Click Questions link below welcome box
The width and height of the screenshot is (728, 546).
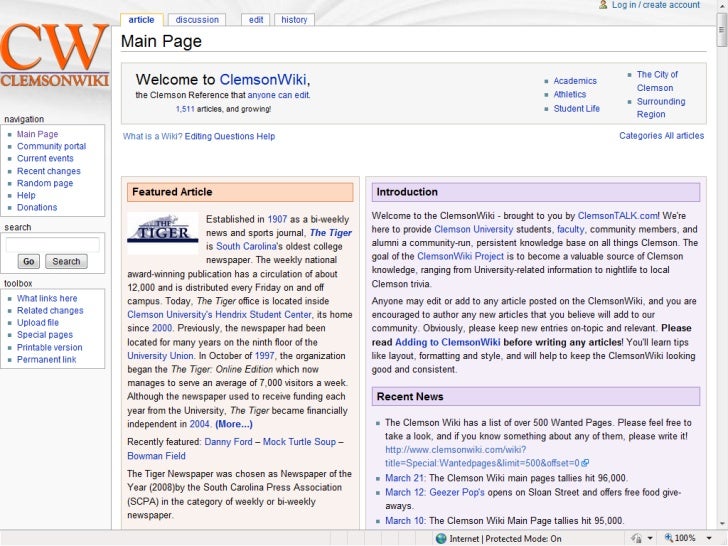(234, 136)
